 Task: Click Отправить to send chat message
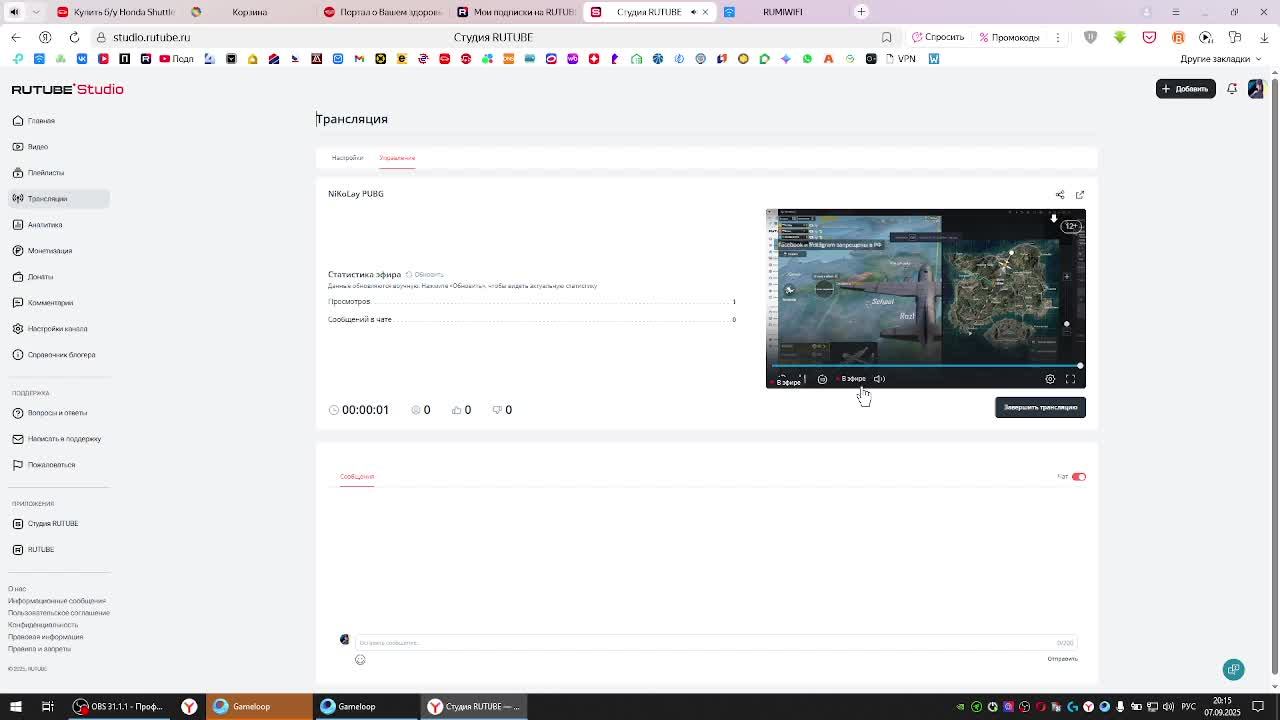click(1062, 659)
